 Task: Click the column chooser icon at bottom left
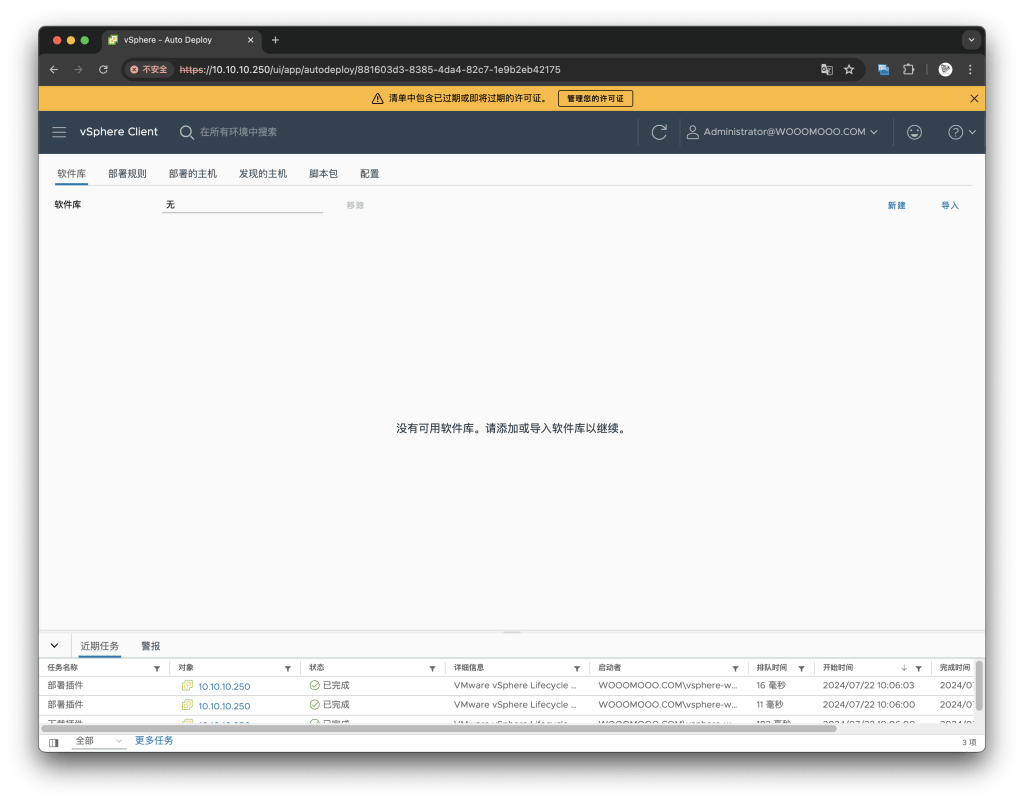click(x=54, y=742)
